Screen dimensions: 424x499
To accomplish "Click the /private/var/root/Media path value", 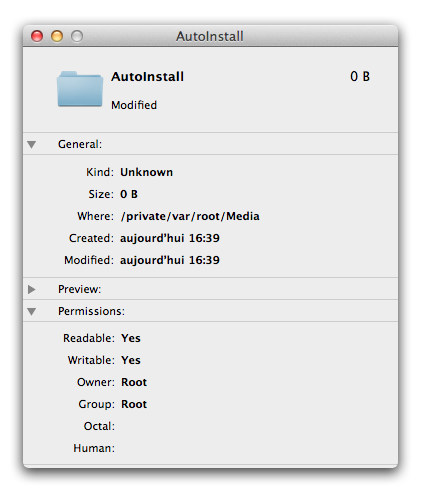I will [x=190, y=216].
